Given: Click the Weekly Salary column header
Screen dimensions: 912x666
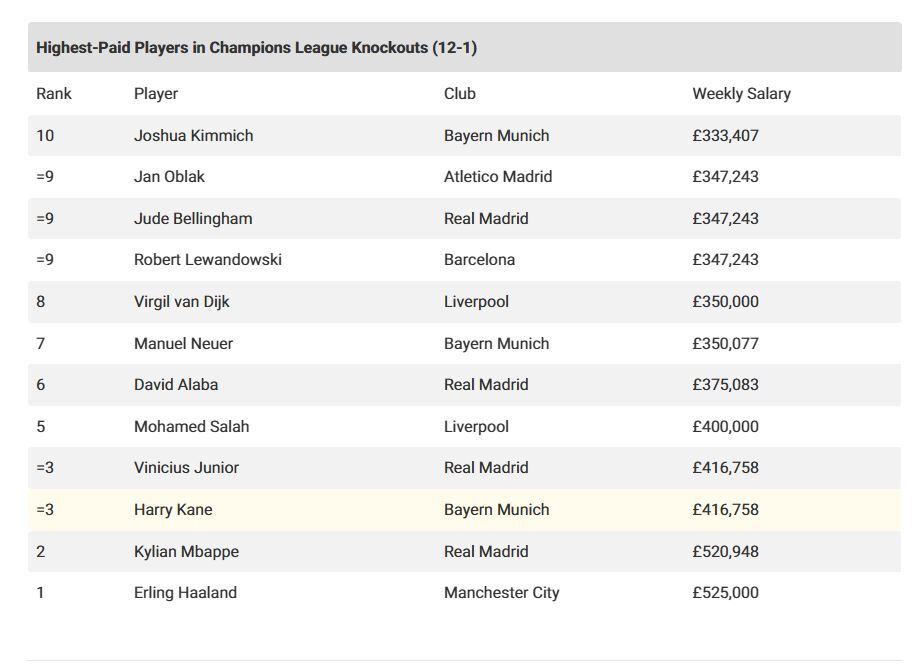Looking at the screenshot, I should 741,94.
